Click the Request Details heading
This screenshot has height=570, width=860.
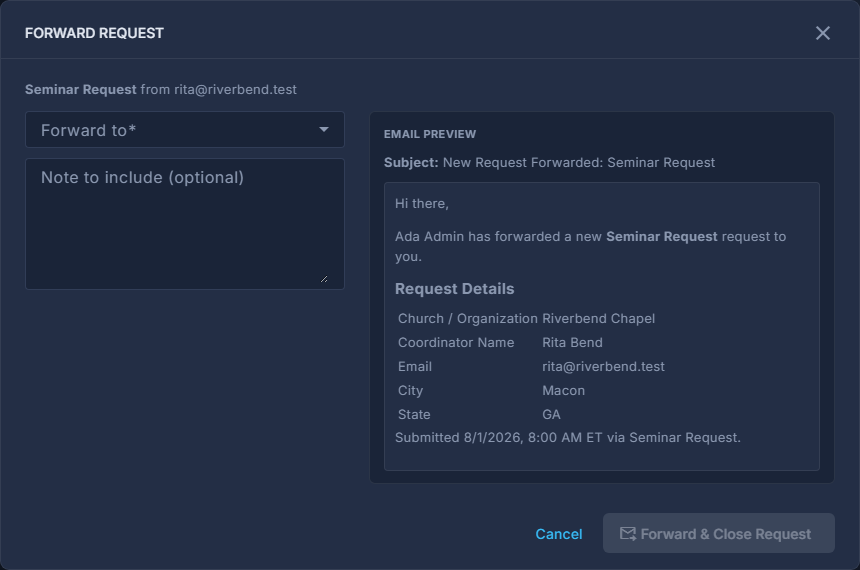tap(455, 289)
